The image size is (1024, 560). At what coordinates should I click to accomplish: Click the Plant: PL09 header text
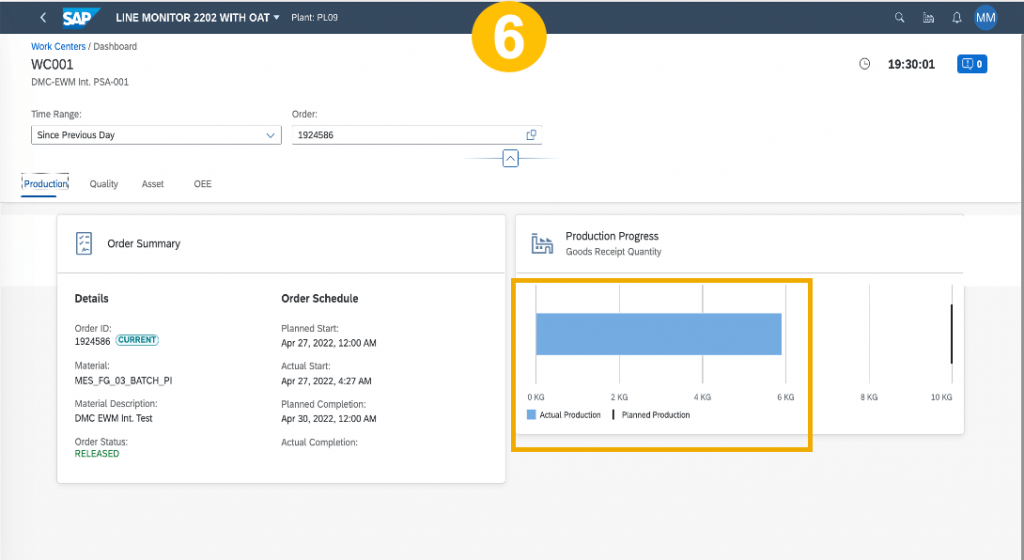(x=314, y=18)
